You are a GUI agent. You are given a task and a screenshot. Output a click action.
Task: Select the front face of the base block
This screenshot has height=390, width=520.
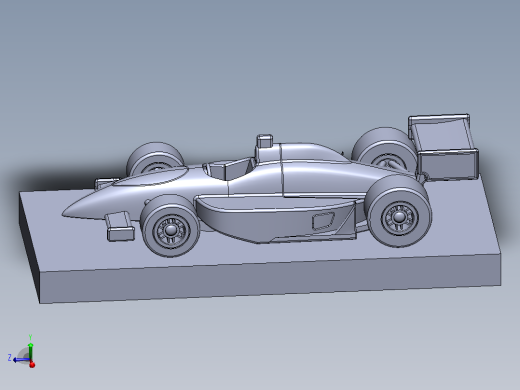[270, 278]
